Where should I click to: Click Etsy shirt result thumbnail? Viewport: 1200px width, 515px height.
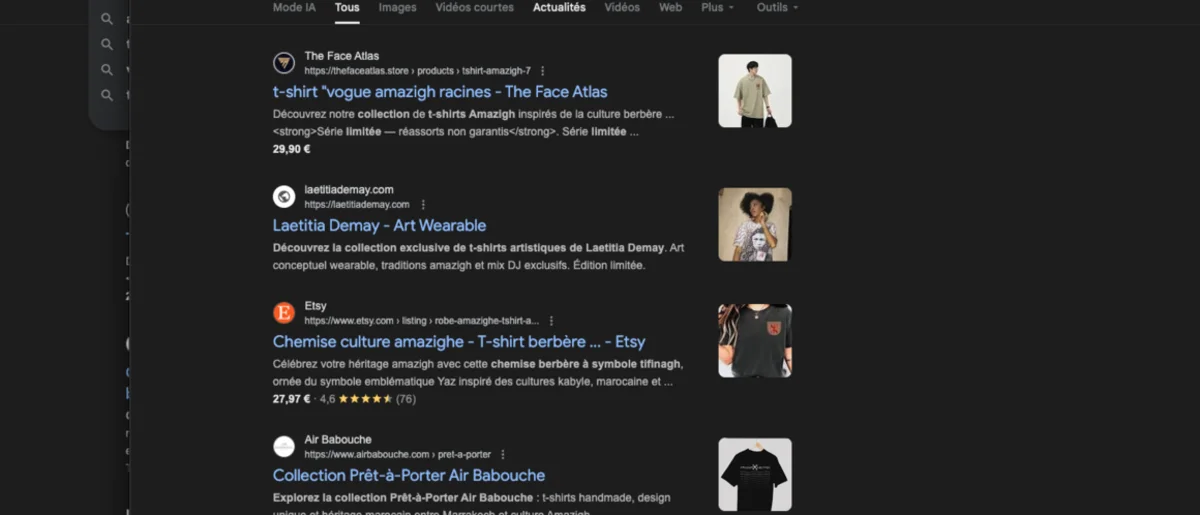click(x=755, y=341)
